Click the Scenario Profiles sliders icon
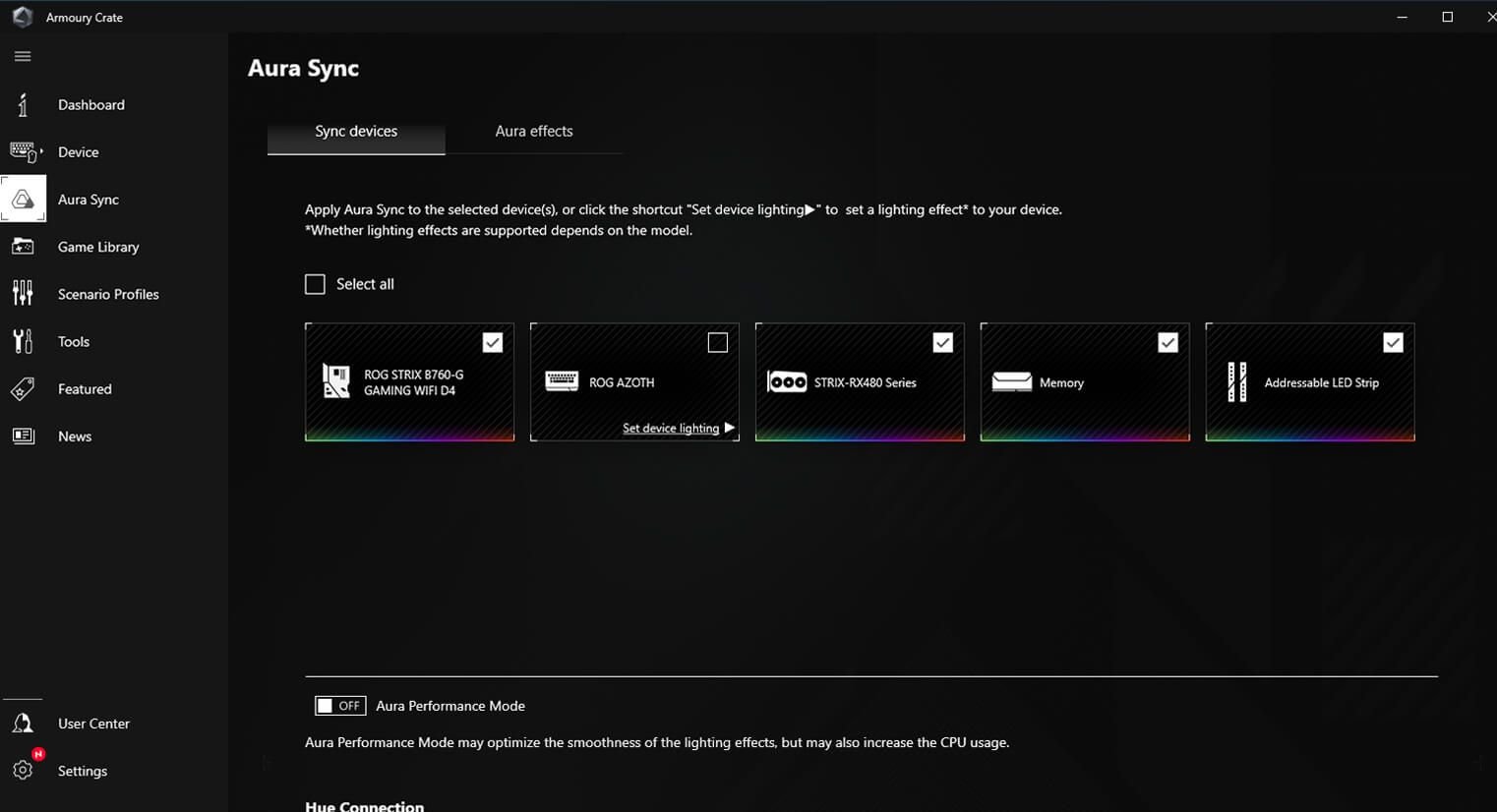The width and height of the screenshot is (1497, 812). pyautogui.click(x=23, y=293)
